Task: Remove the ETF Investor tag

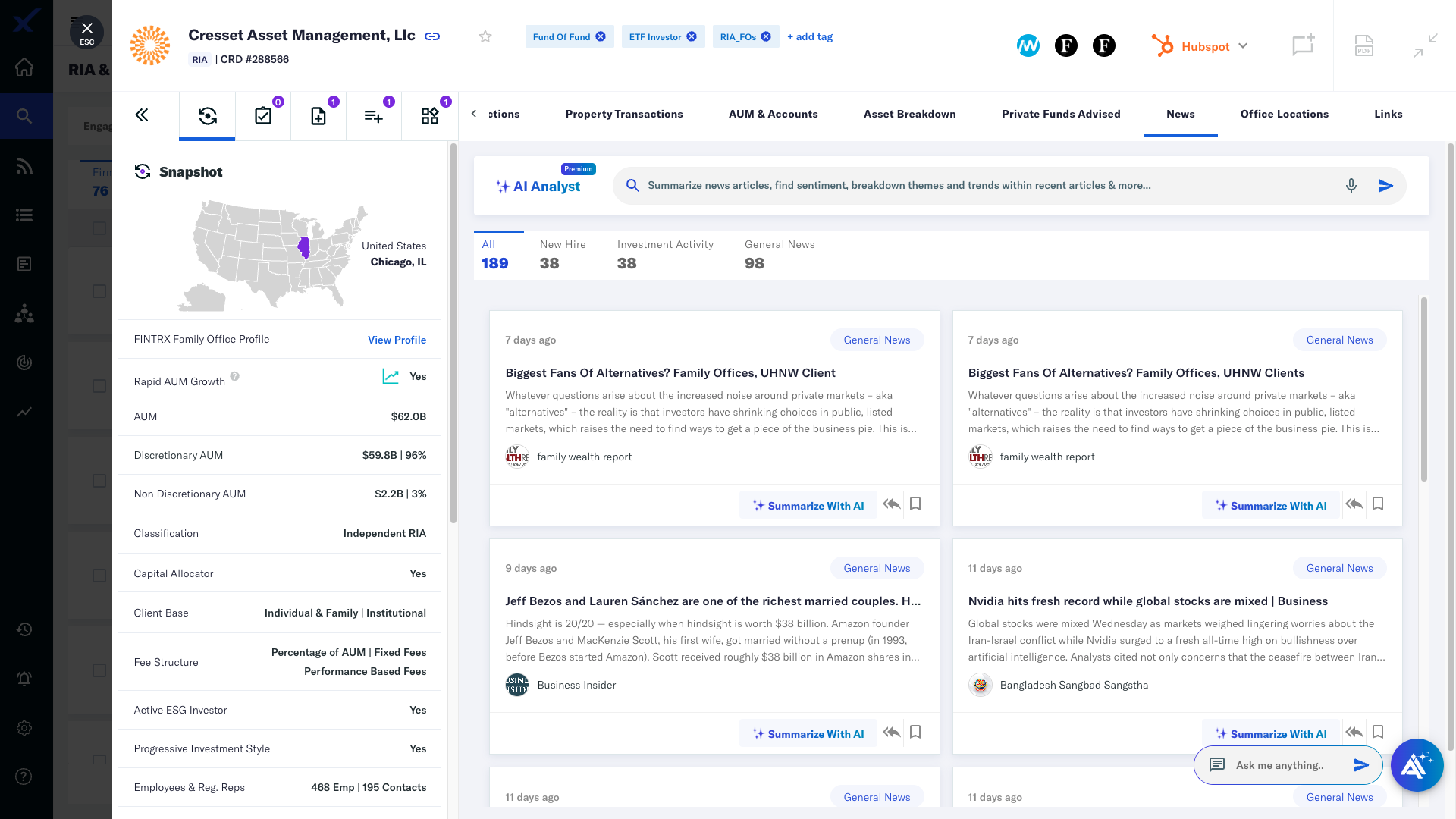Action: pyautogui.click(x=692, y=36)
